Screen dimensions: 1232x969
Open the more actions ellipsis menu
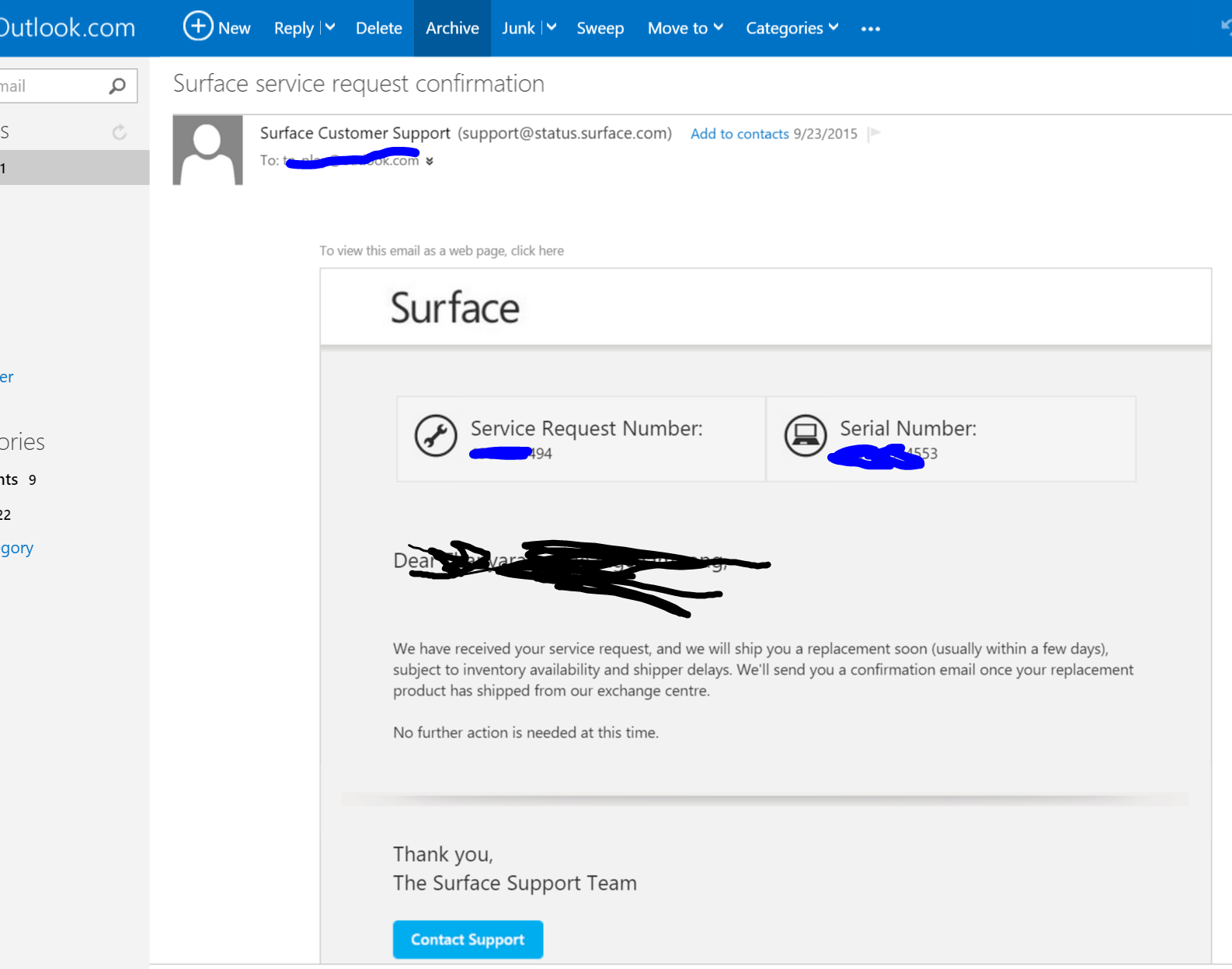tap(871, 29)
